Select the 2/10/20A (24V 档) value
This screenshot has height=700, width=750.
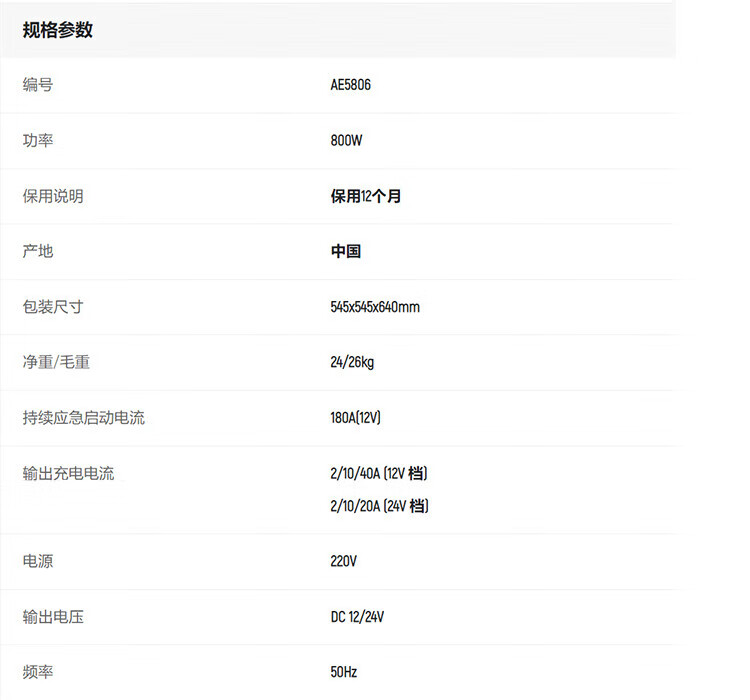[x=379, y=506]
